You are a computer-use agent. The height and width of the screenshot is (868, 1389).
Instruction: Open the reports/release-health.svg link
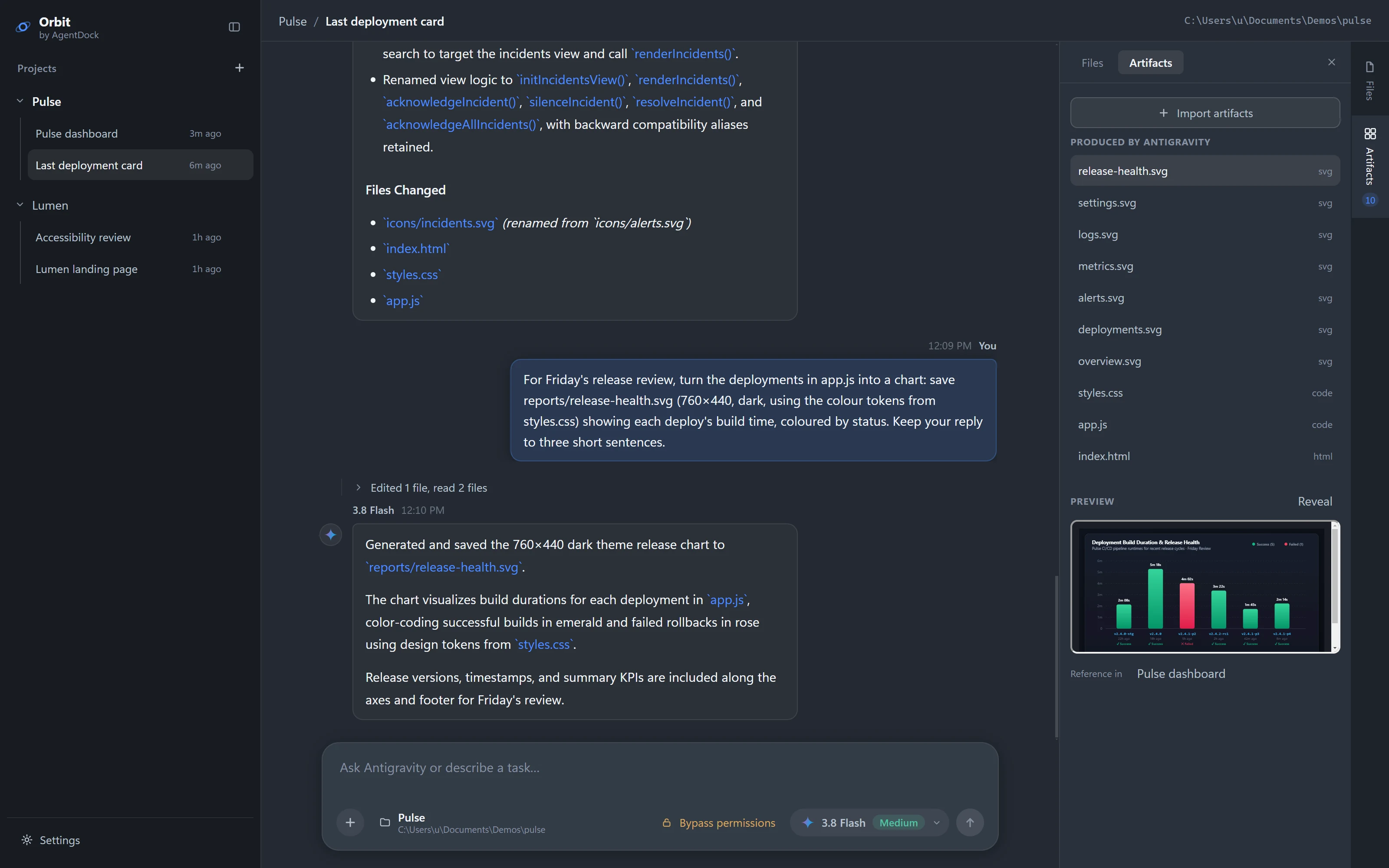pyautogui.click(x=444, y=567)
